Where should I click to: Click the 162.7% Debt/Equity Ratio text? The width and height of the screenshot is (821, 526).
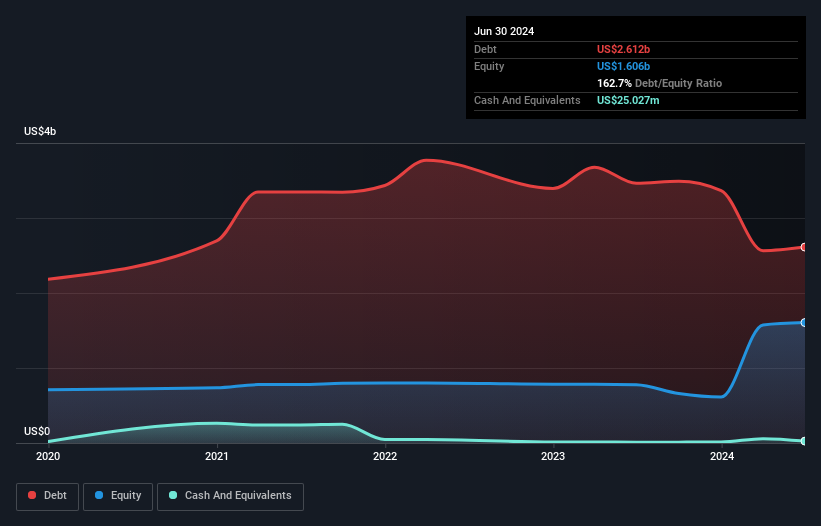[x=659, y=83]
